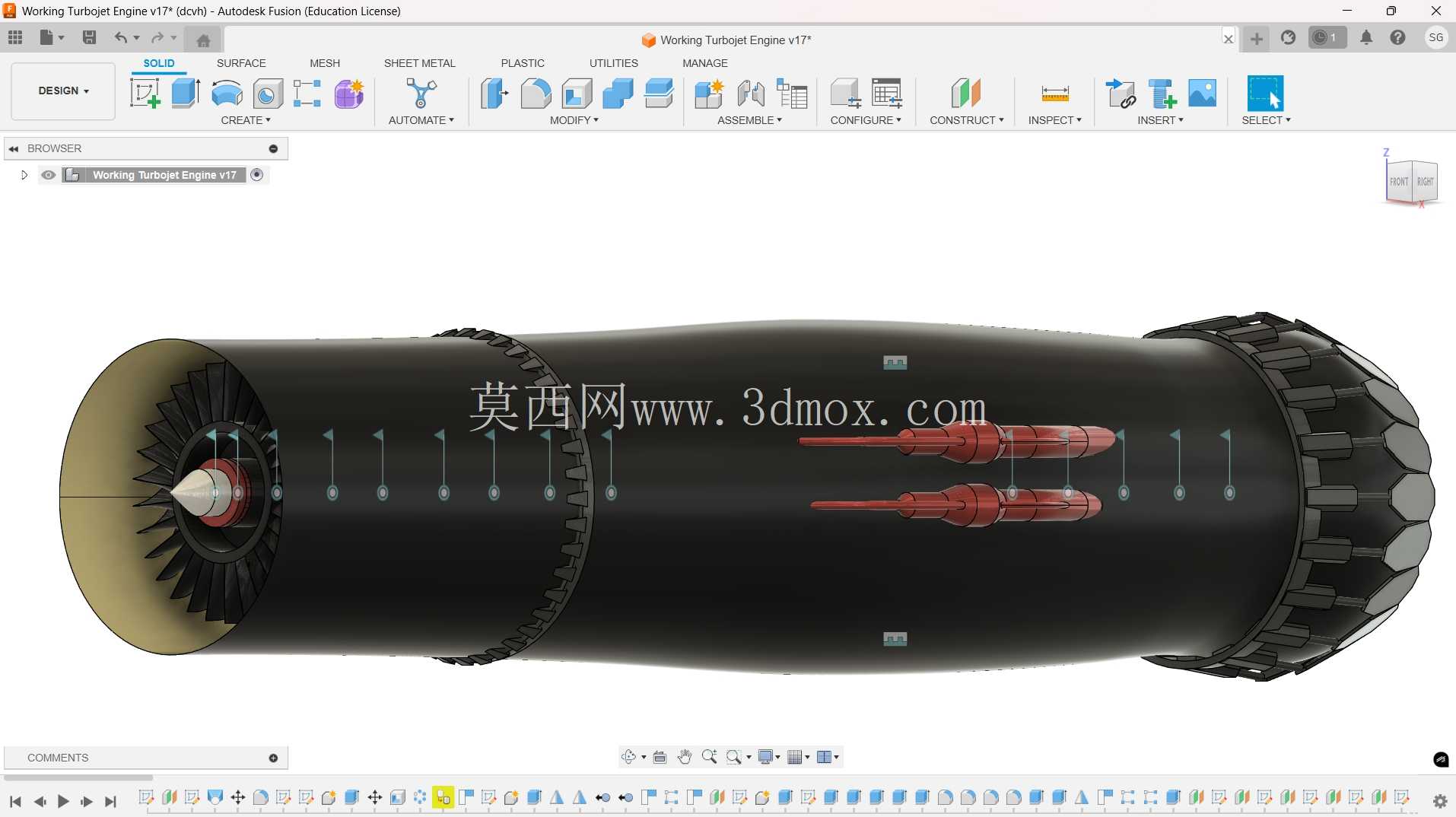The width and height of the screenshot is (1456, 817).
Task: Click the Construct Midplane icon
Action: pos(966,94)
